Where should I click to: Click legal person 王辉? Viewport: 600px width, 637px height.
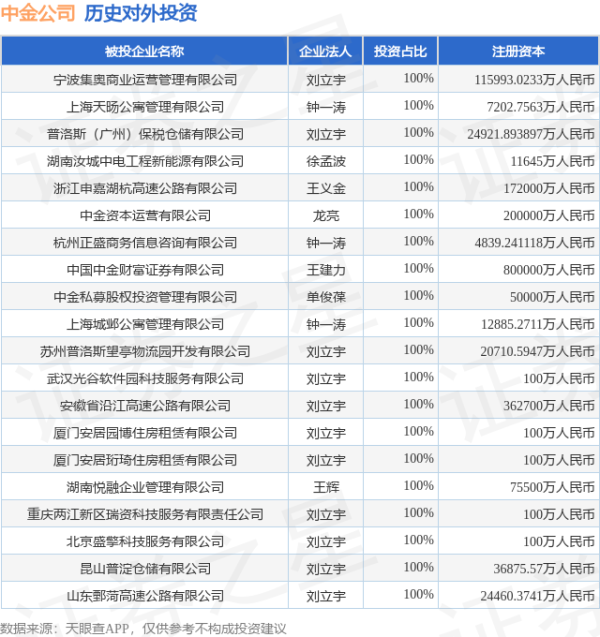326,488
